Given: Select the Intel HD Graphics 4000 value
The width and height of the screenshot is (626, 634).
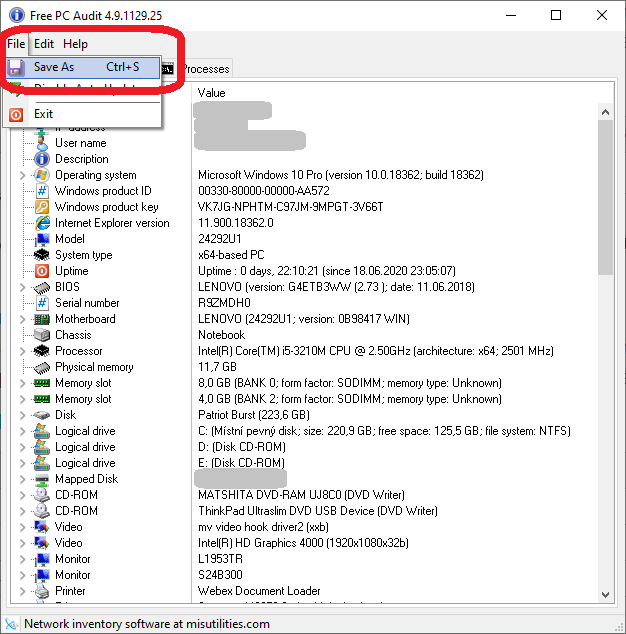Looking at the screenshot, I should 303,543.
